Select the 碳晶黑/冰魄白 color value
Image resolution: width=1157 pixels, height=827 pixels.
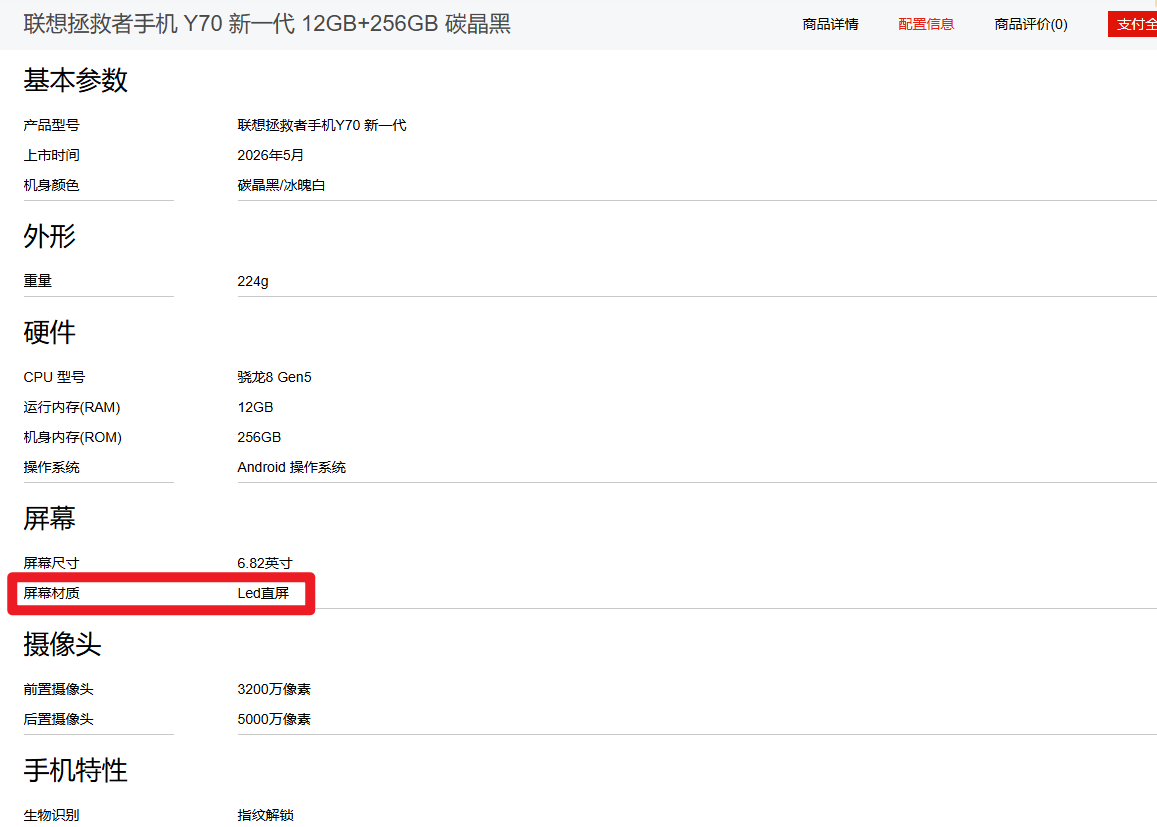(281, 185)
